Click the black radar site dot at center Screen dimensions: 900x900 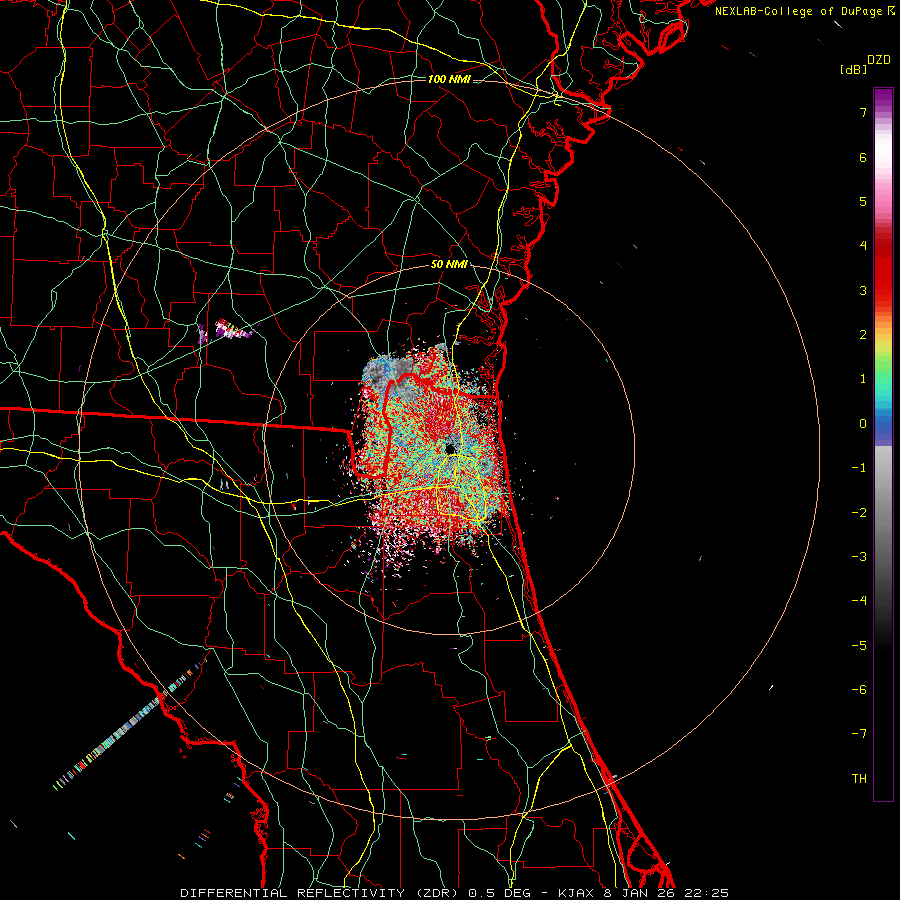(x=450, y=449)
